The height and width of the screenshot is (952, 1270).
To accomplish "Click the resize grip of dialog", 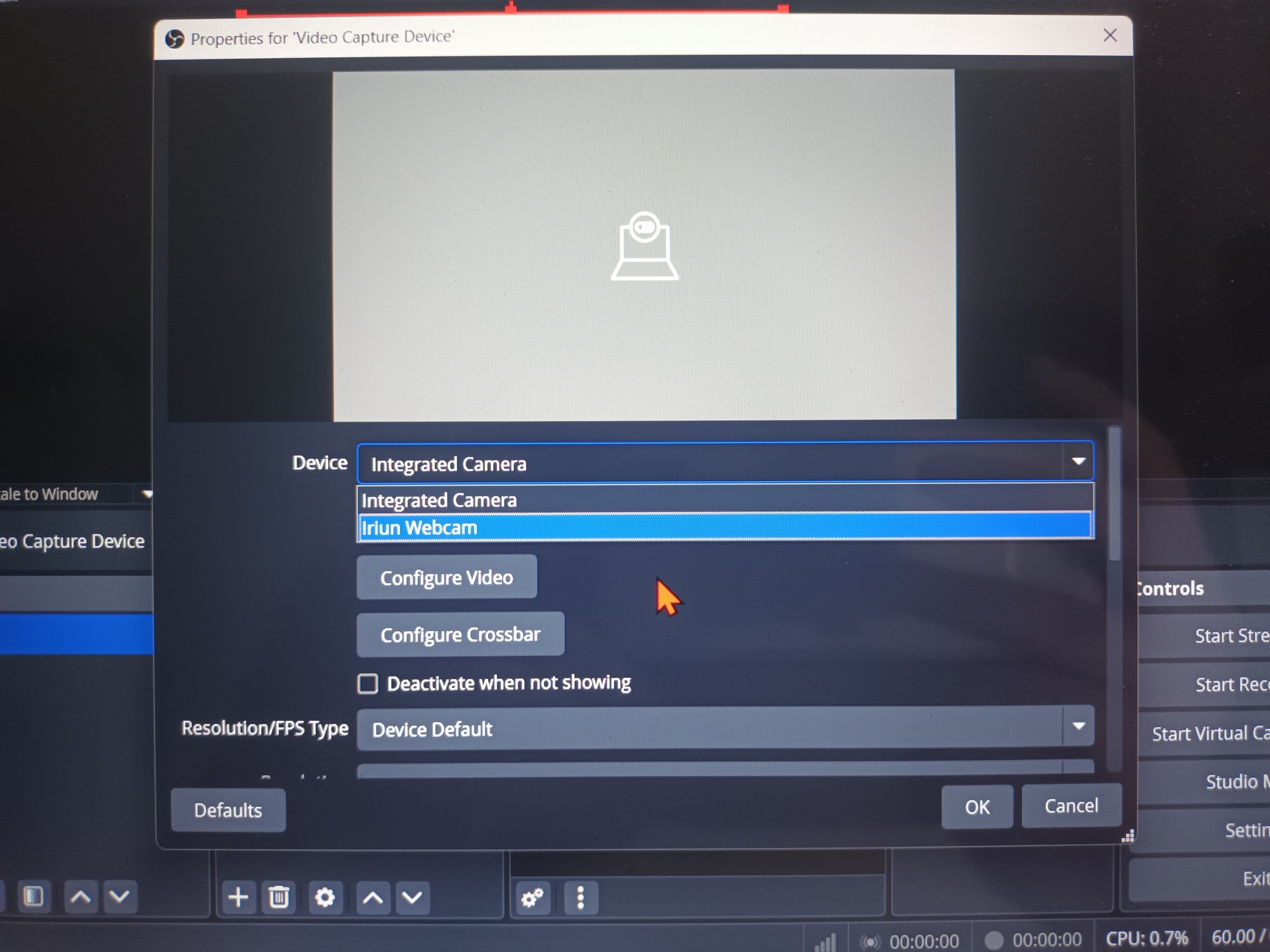I will (1128, 836).
